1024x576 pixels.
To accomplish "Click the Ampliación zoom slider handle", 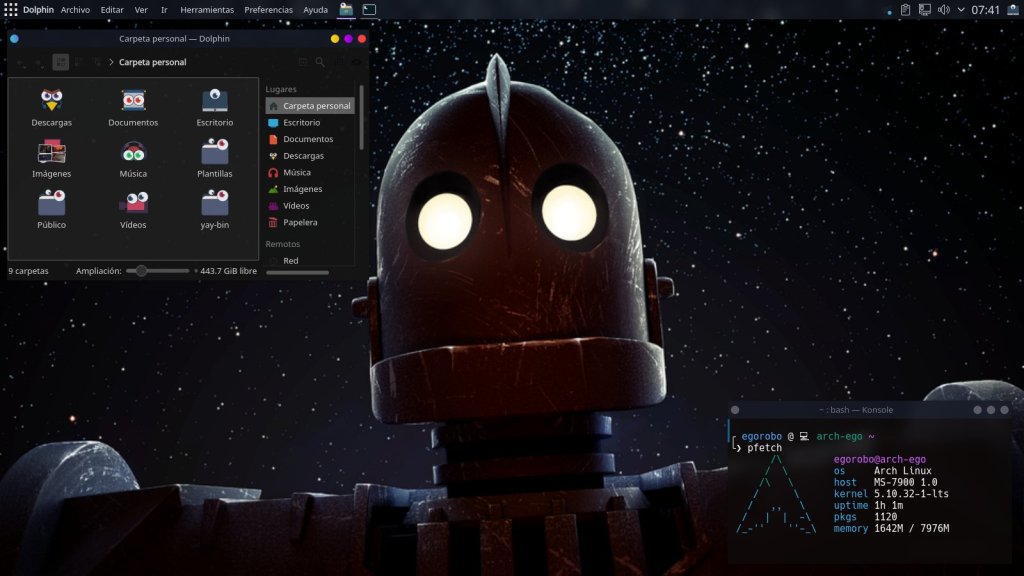I will (142, 271).
